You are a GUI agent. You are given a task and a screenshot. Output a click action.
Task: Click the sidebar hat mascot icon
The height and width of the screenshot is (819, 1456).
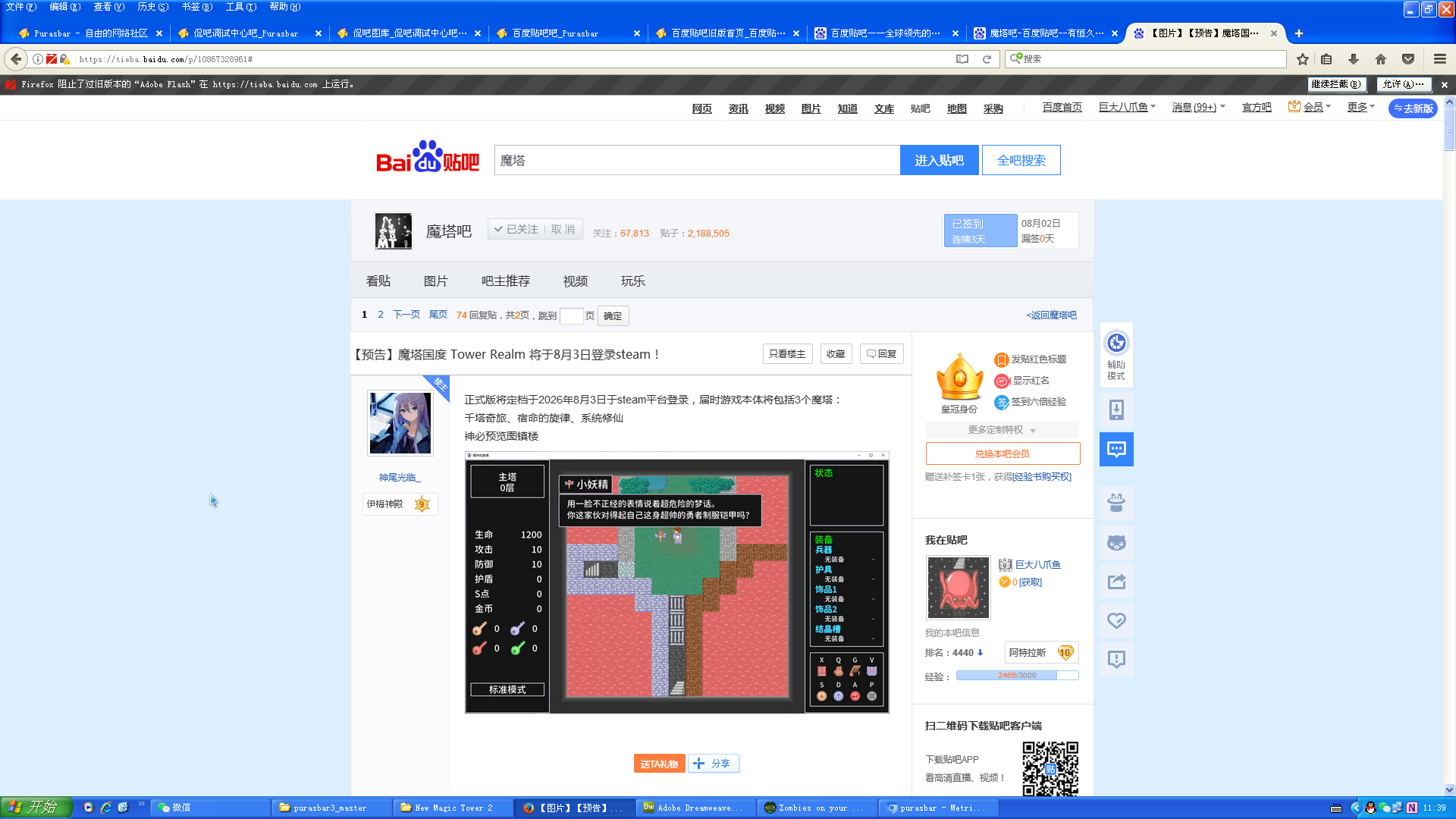pos(1116,503)
